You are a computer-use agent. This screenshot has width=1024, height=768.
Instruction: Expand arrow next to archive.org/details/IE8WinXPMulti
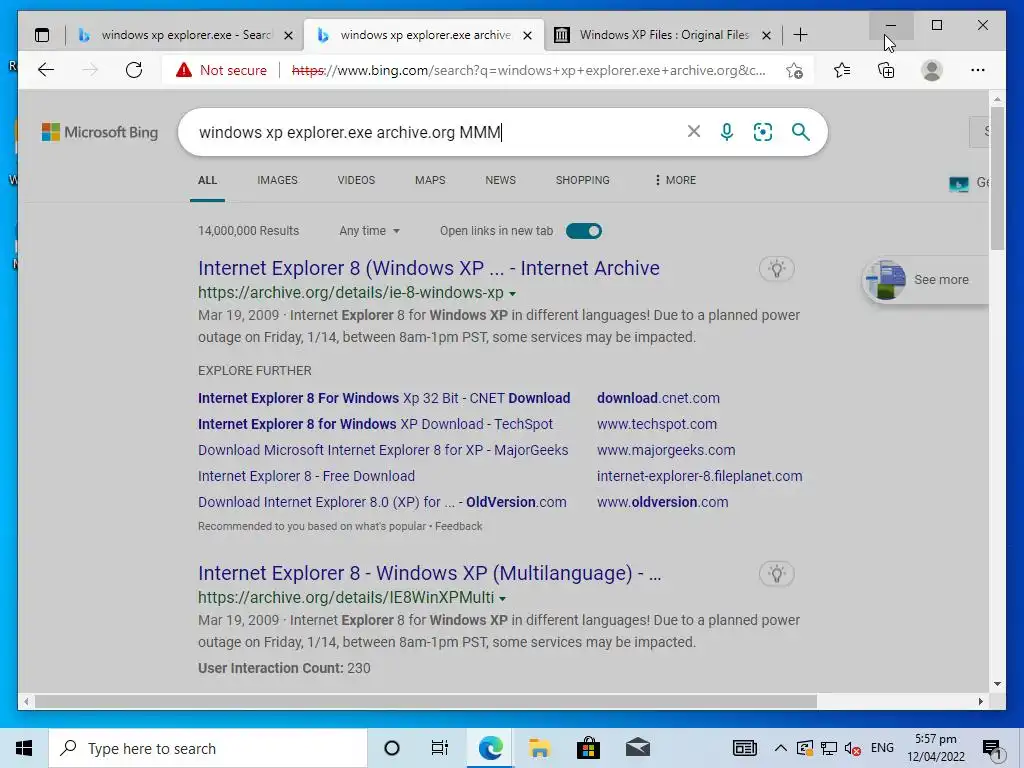pyautogui.click(x=502, y=599)
